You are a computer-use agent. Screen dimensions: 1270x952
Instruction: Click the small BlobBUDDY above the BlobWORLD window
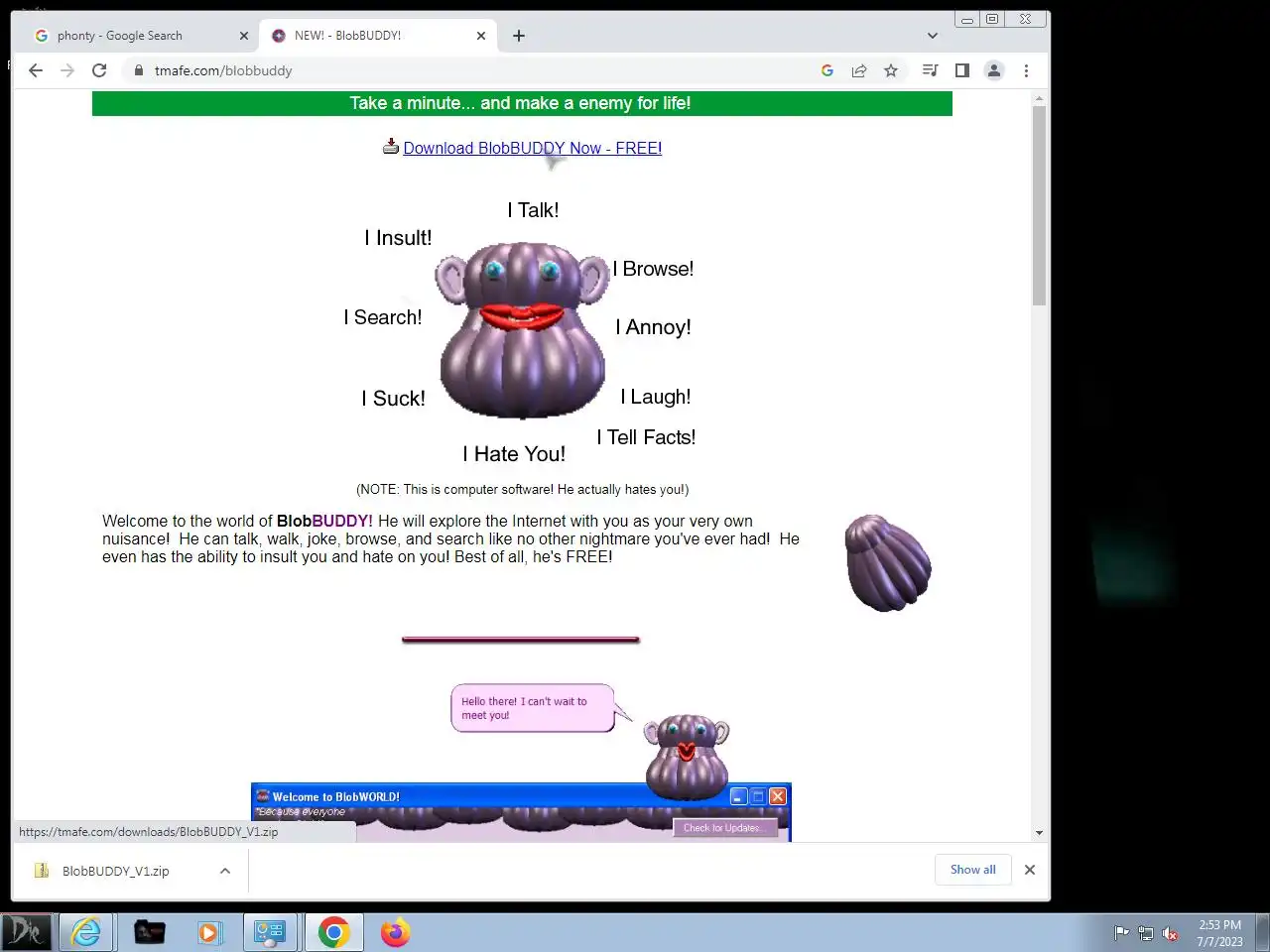pos(687,756)
